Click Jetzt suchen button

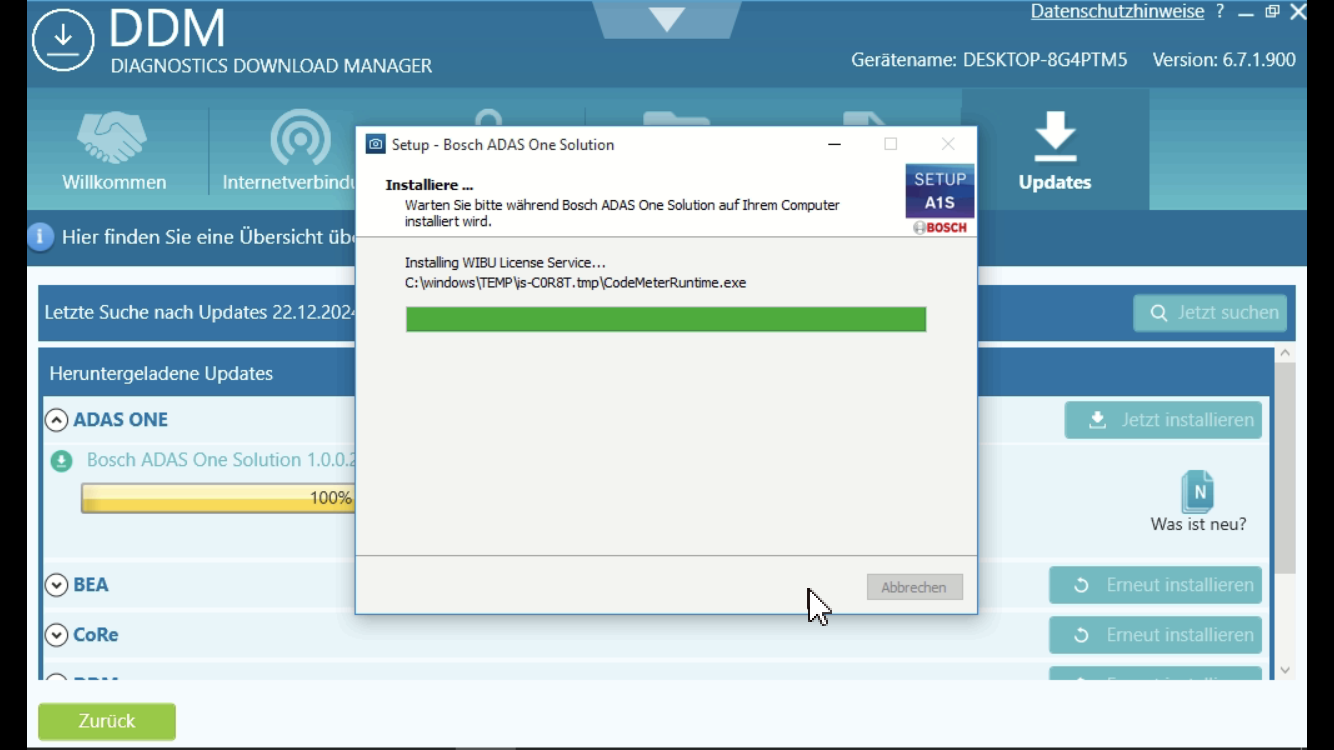pos(1210,313)
